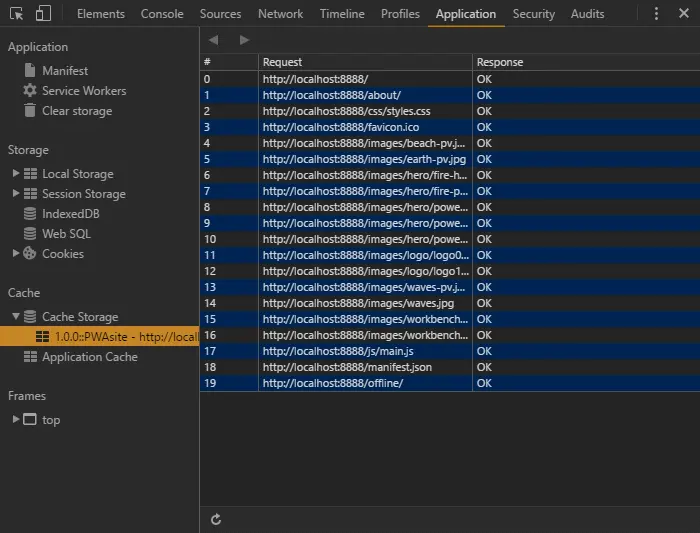Screen dimensions: 700x533
Task: Select the IndexedDB storage item
Action: 70,214
